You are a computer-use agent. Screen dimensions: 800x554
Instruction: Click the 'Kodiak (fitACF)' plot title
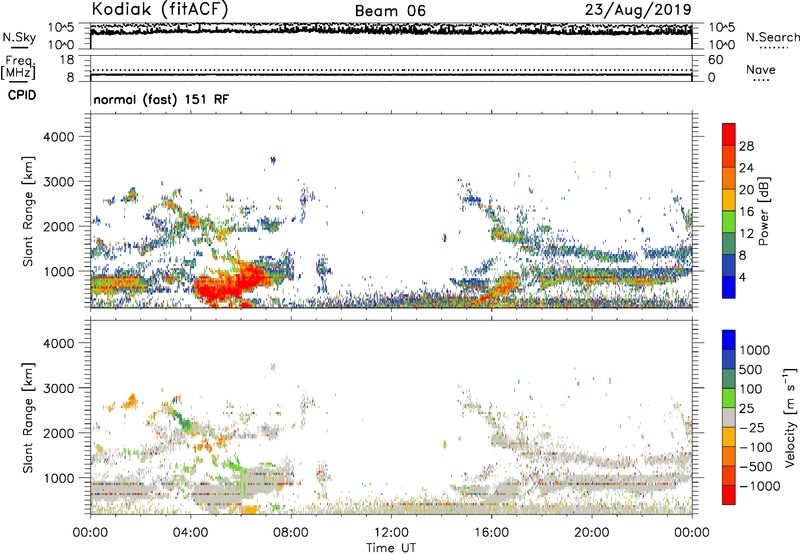[x=160, y=9]
